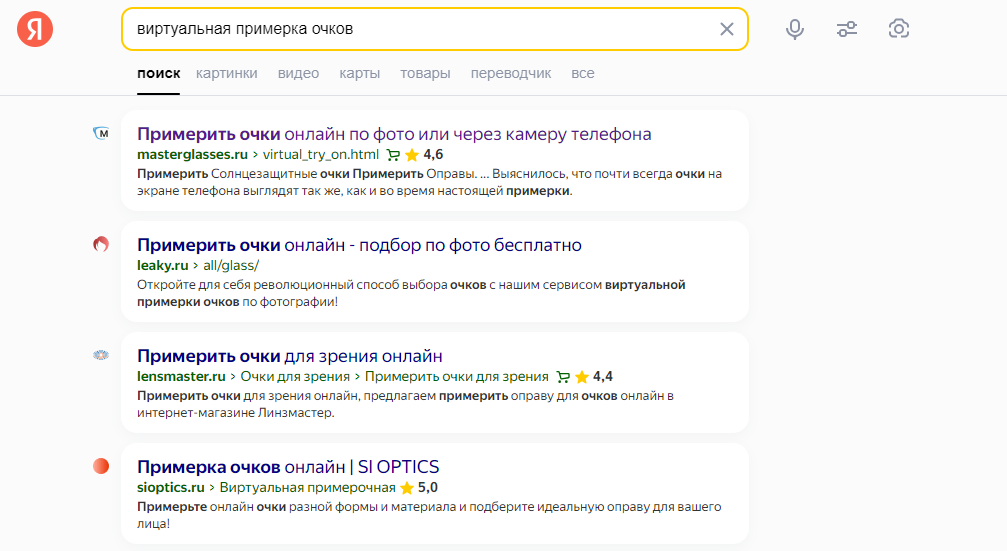Viewport: 1007px width, 551px height.
Task: Expand the все services menu
Action: [x=583, y=73]
